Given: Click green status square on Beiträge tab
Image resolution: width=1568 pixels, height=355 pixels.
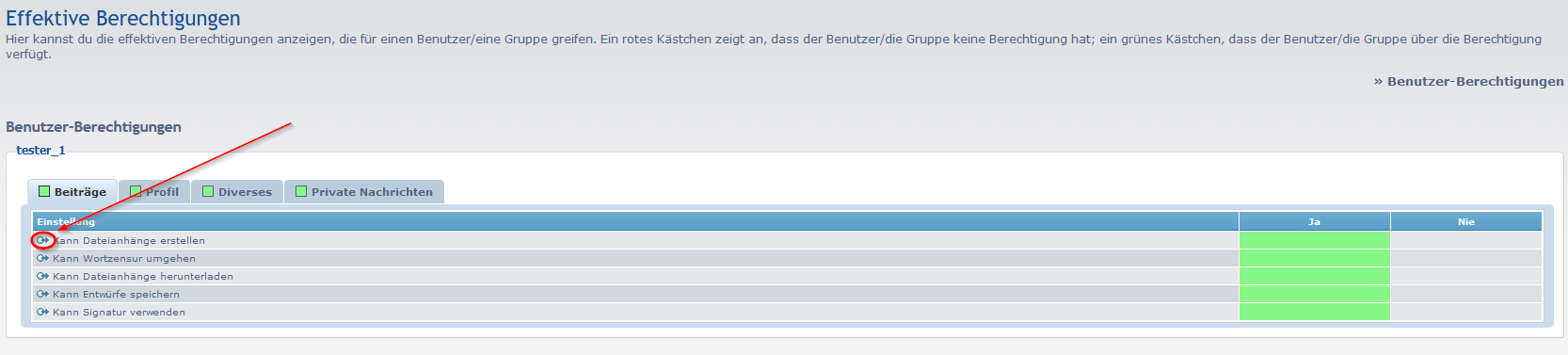Looking at the screenshot, I should [43, 191].
